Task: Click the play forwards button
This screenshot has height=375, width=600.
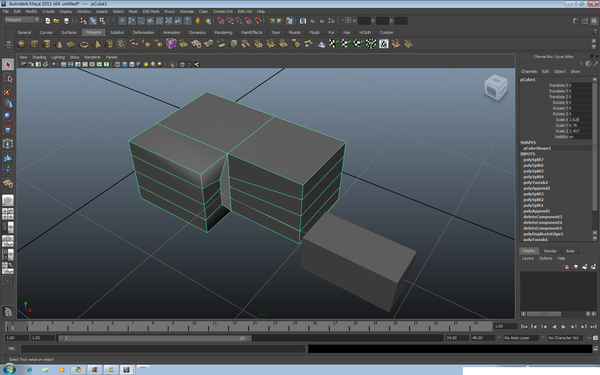Action: click(x=563, y=327)
